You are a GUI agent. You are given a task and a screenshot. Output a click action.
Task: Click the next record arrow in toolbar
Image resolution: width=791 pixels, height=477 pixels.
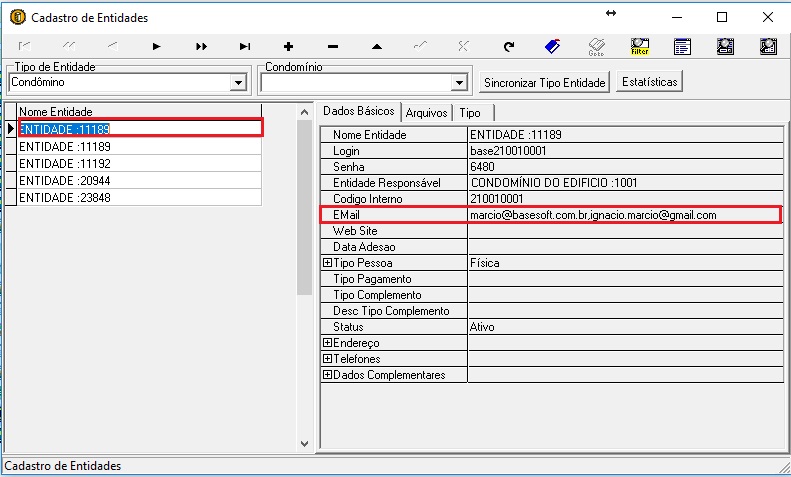pyautogui.click(x=157, y=46)
